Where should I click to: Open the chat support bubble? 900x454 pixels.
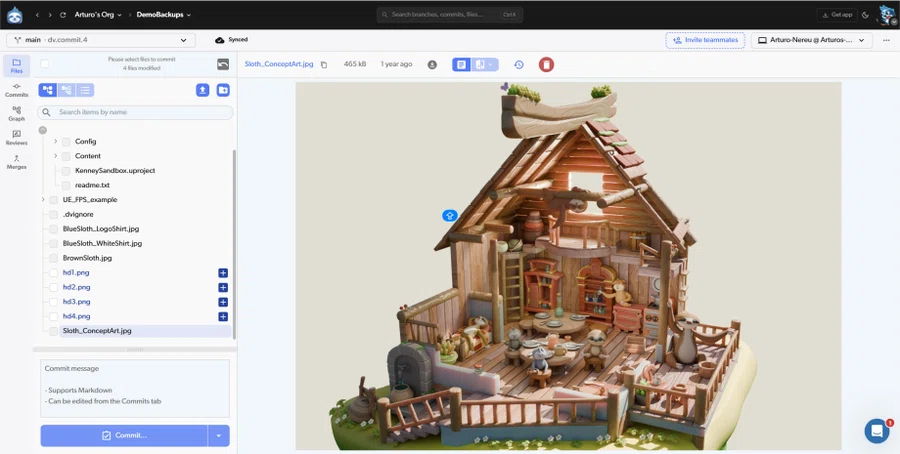click(876, 430)
